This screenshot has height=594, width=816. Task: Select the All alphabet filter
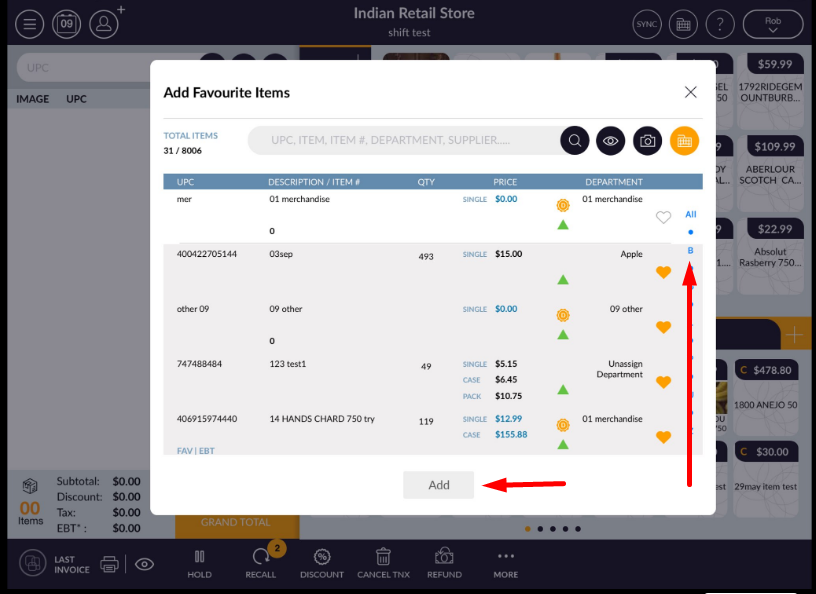690,215
